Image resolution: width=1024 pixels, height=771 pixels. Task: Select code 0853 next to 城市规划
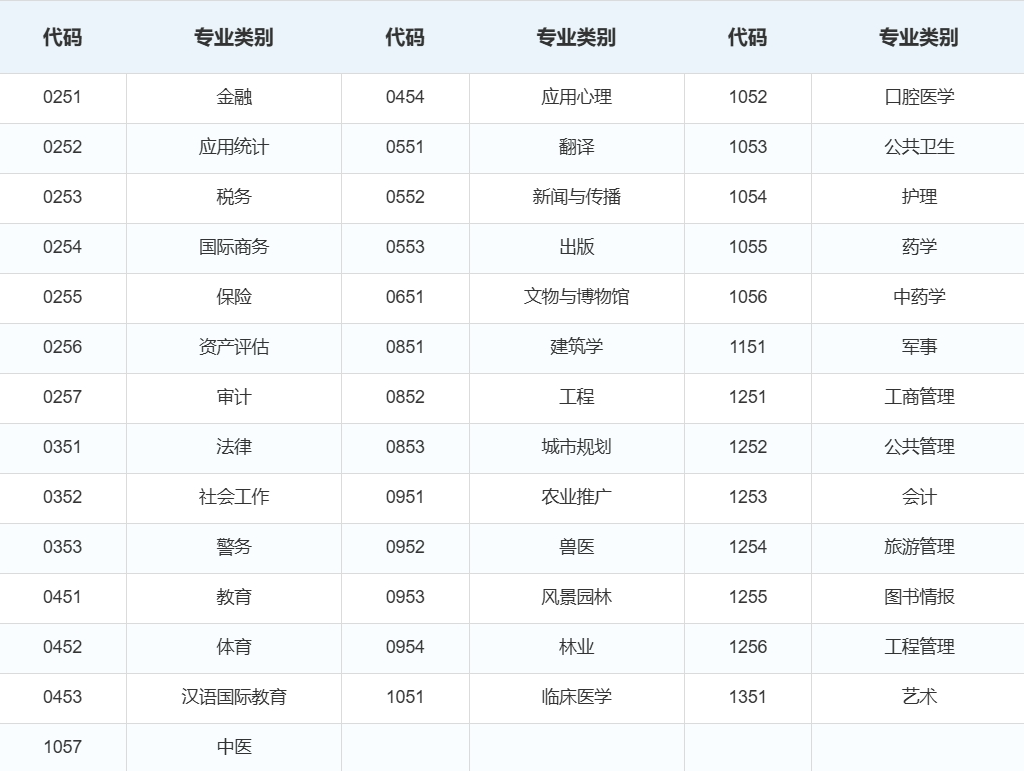[x=405, y=447]
